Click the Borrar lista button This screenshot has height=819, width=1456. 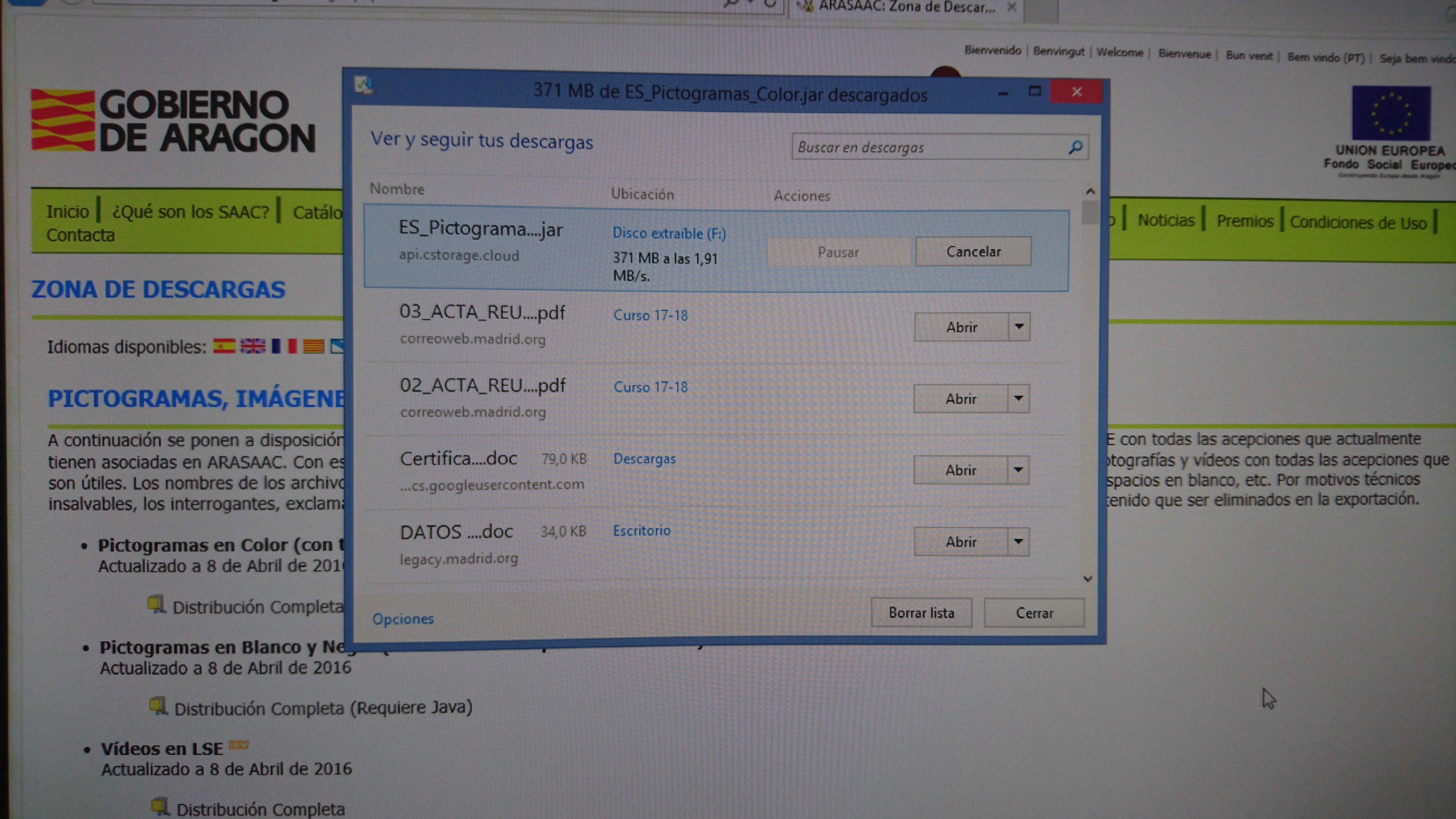click(x=921, y=613)
